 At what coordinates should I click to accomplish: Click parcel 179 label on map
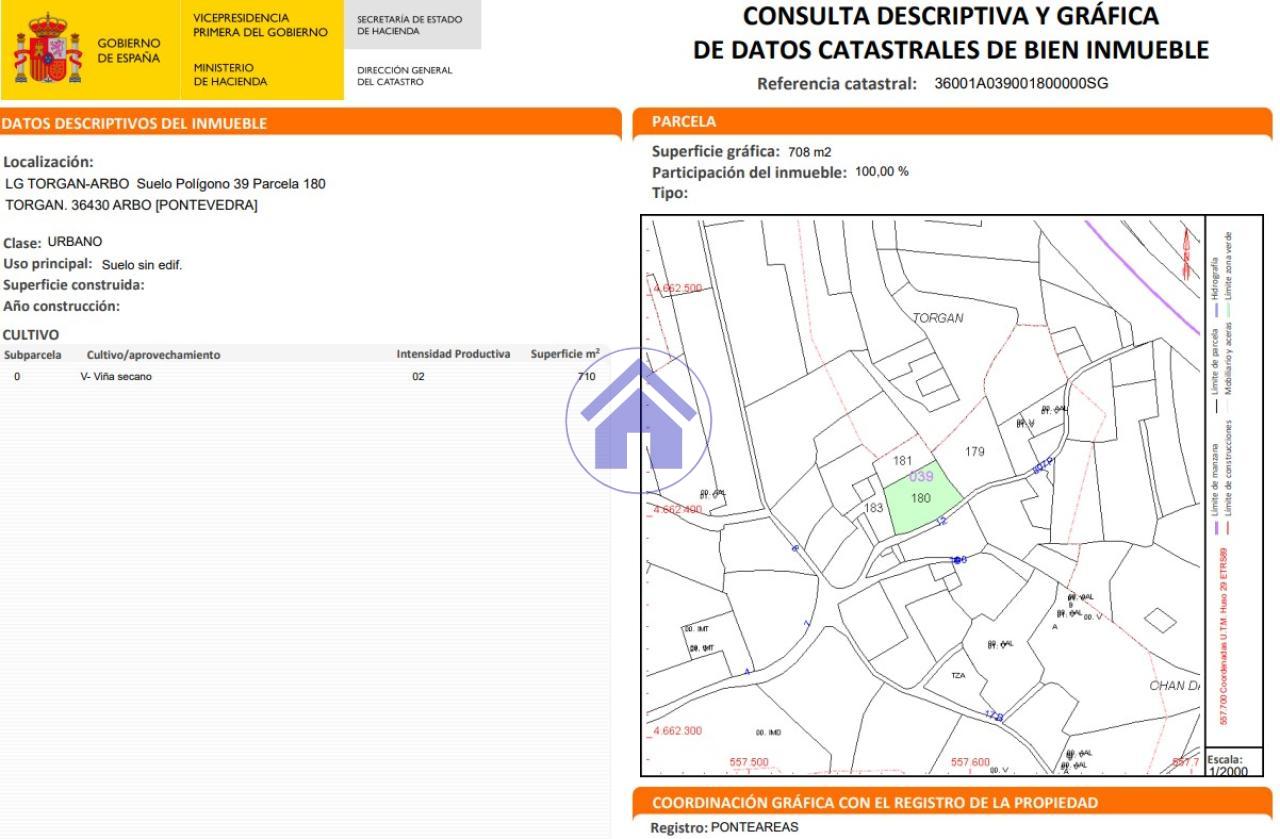[975, 452]
